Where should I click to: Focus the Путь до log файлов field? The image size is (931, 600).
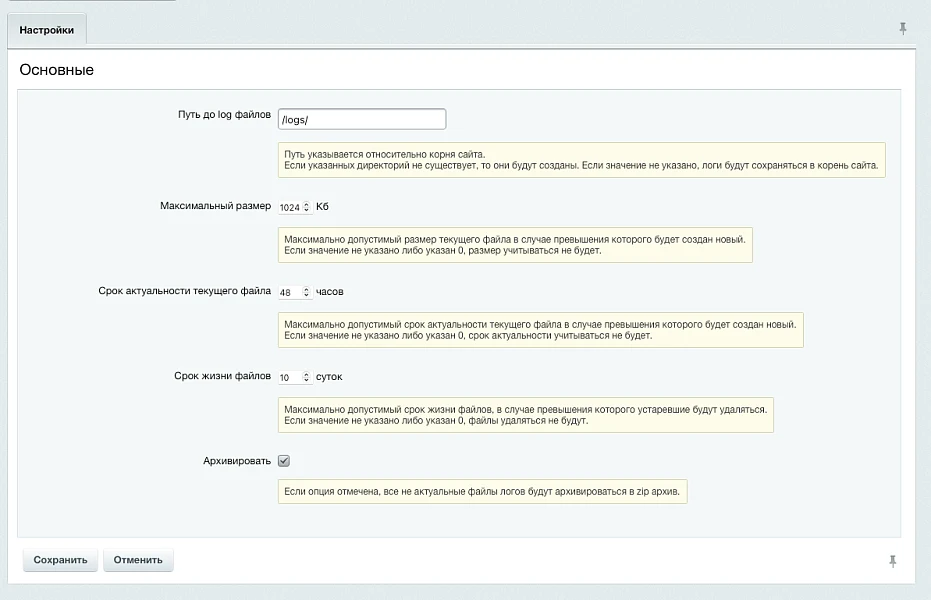coord(362,119)
